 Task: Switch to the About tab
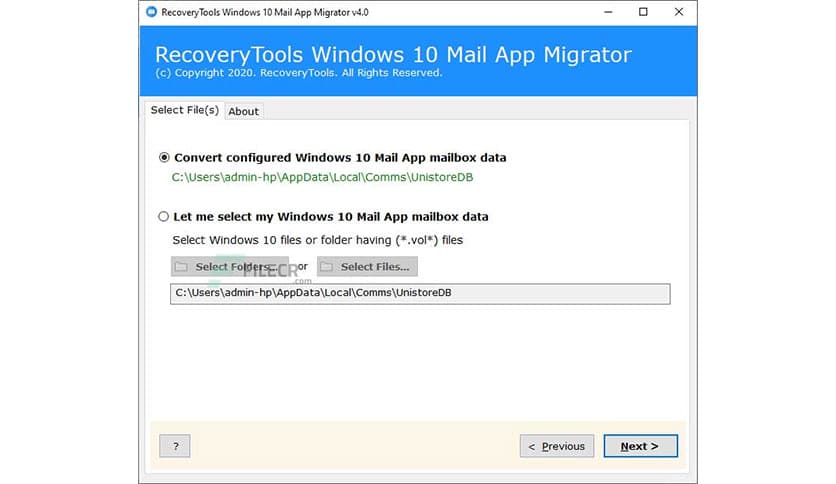pyautogui.click(x=244, y=111)
